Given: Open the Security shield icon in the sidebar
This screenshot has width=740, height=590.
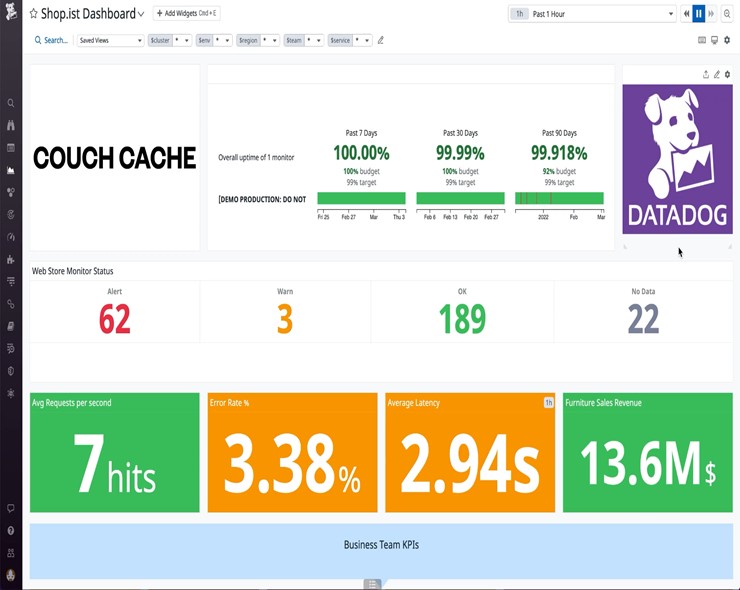Looking at the screenshot, I should tap(11, 371).
